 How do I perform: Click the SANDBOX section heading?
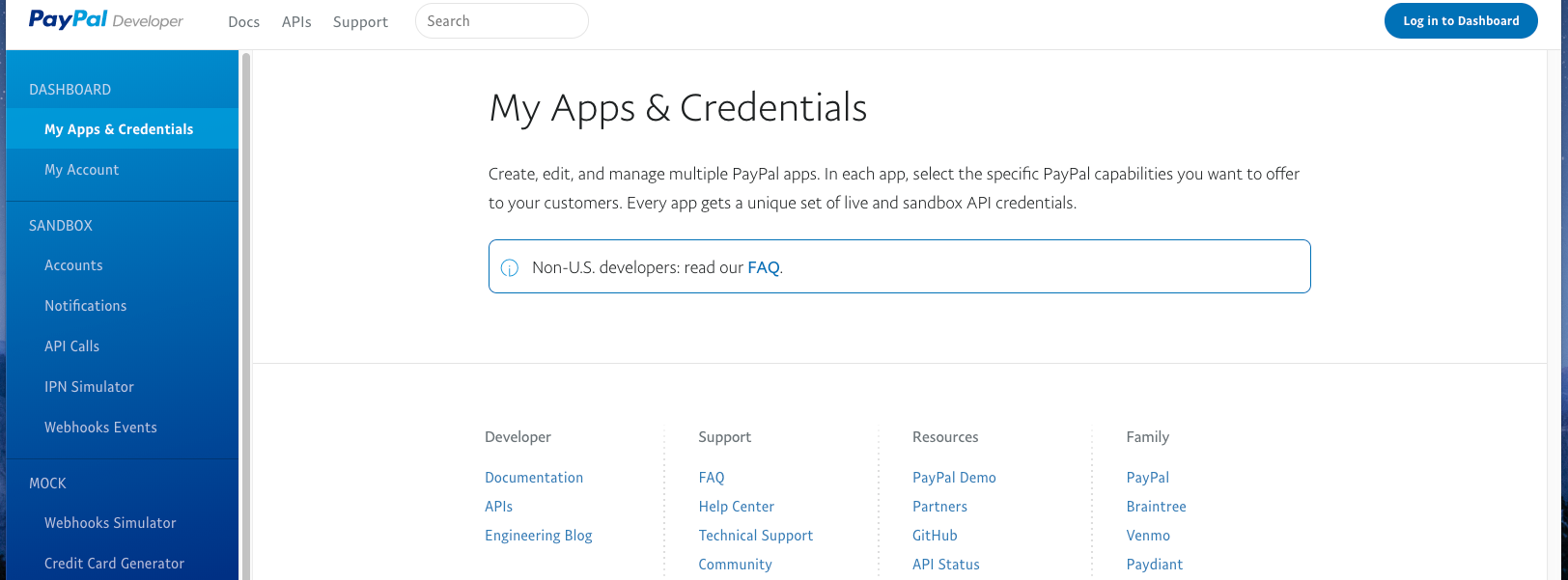click(61, 225)
